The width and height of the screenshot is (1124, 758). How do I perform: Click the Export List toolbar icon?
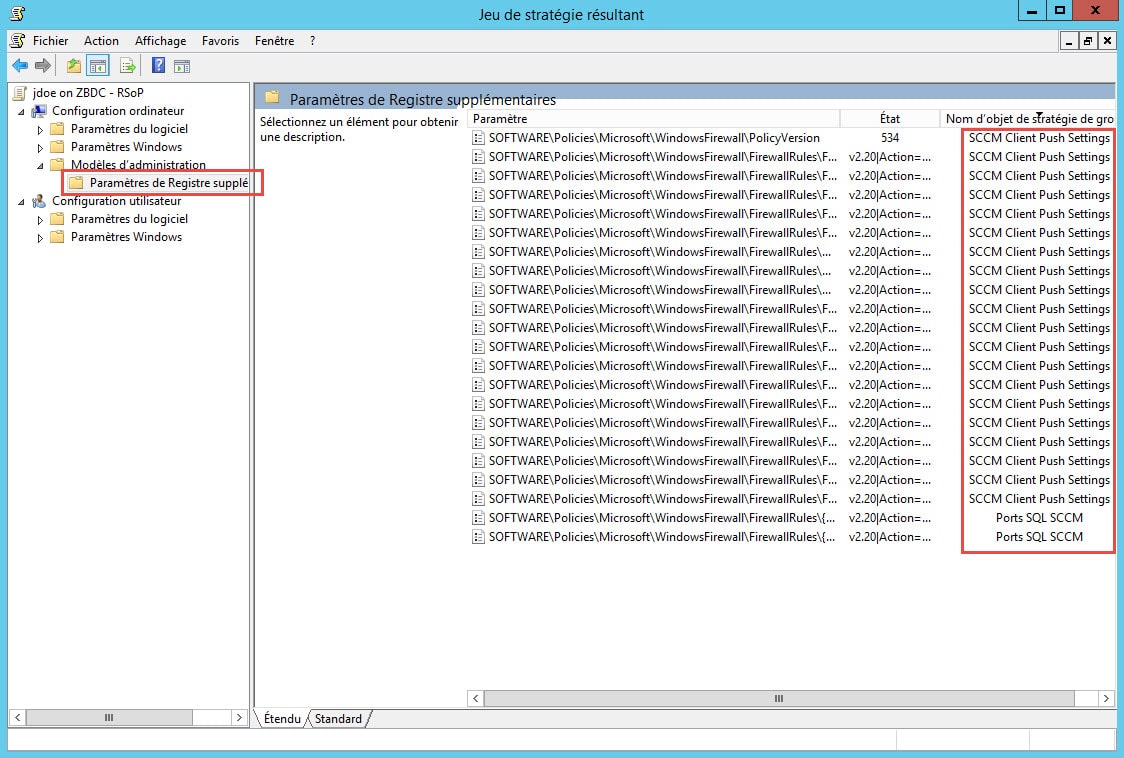click(x=128, y=66)
